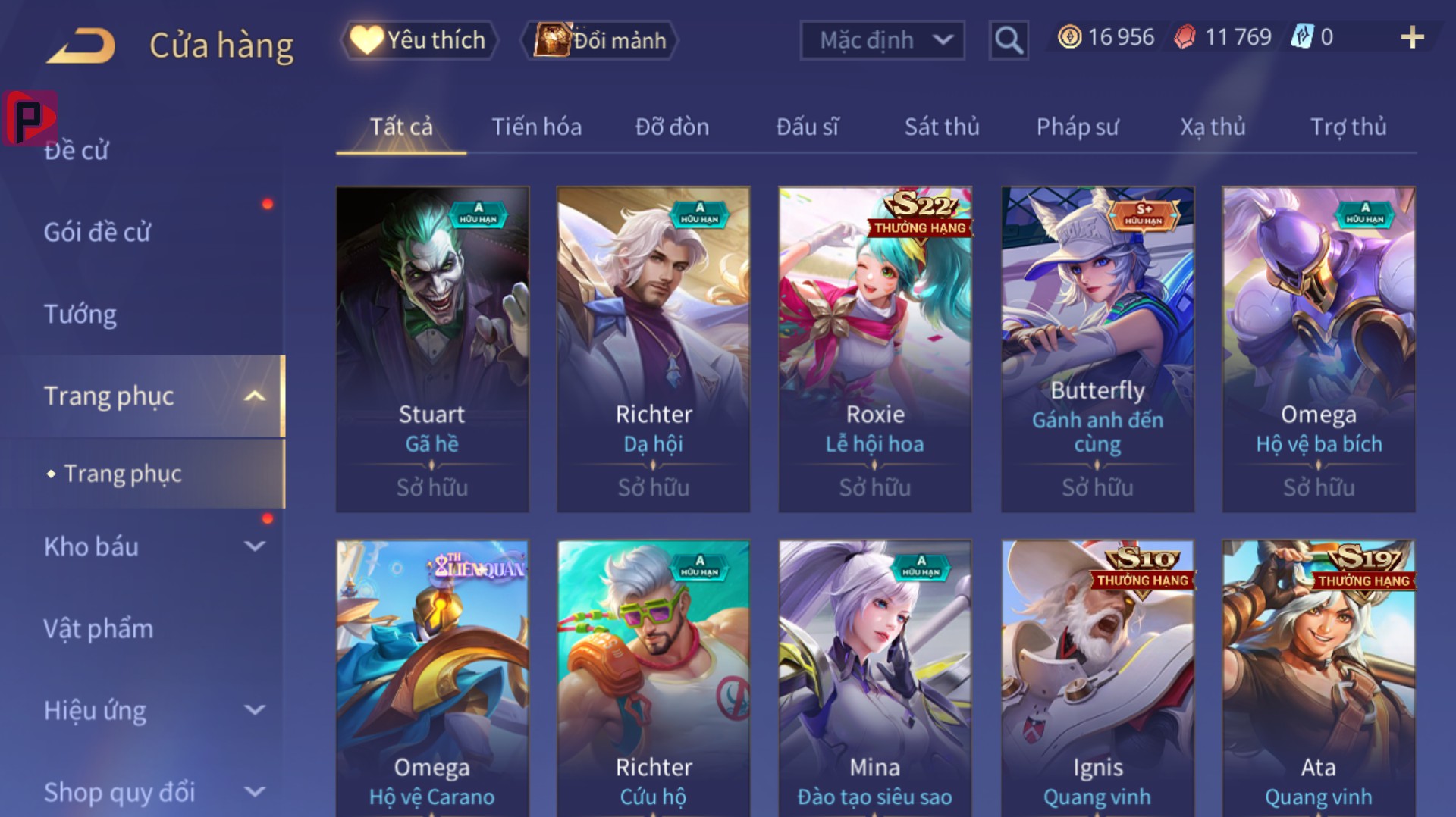
Task: Open the Yêu thích heart favorites
Action: click(x=419, y=39)
